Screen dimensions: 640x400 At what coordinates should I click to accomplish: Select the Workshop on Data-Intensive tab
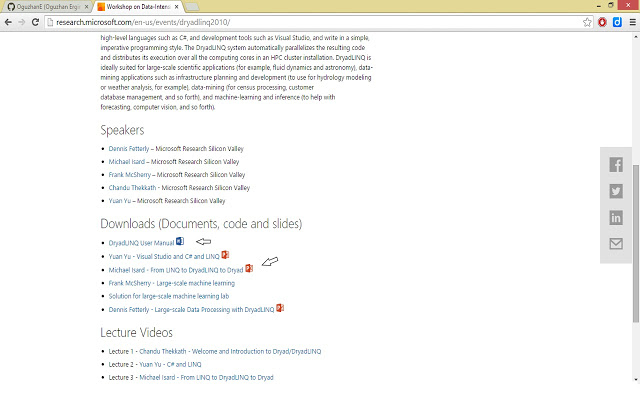[x=138, y=7]
